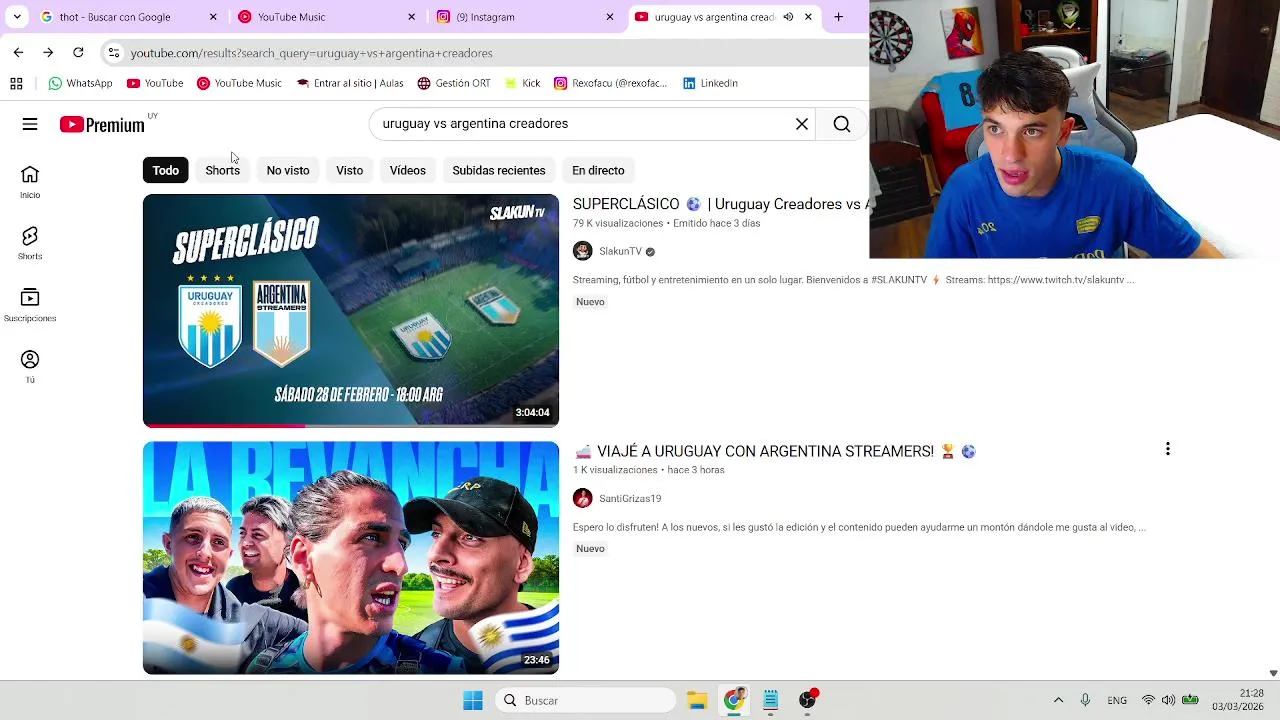Clear the search box with the X

(x=802, y=124)
